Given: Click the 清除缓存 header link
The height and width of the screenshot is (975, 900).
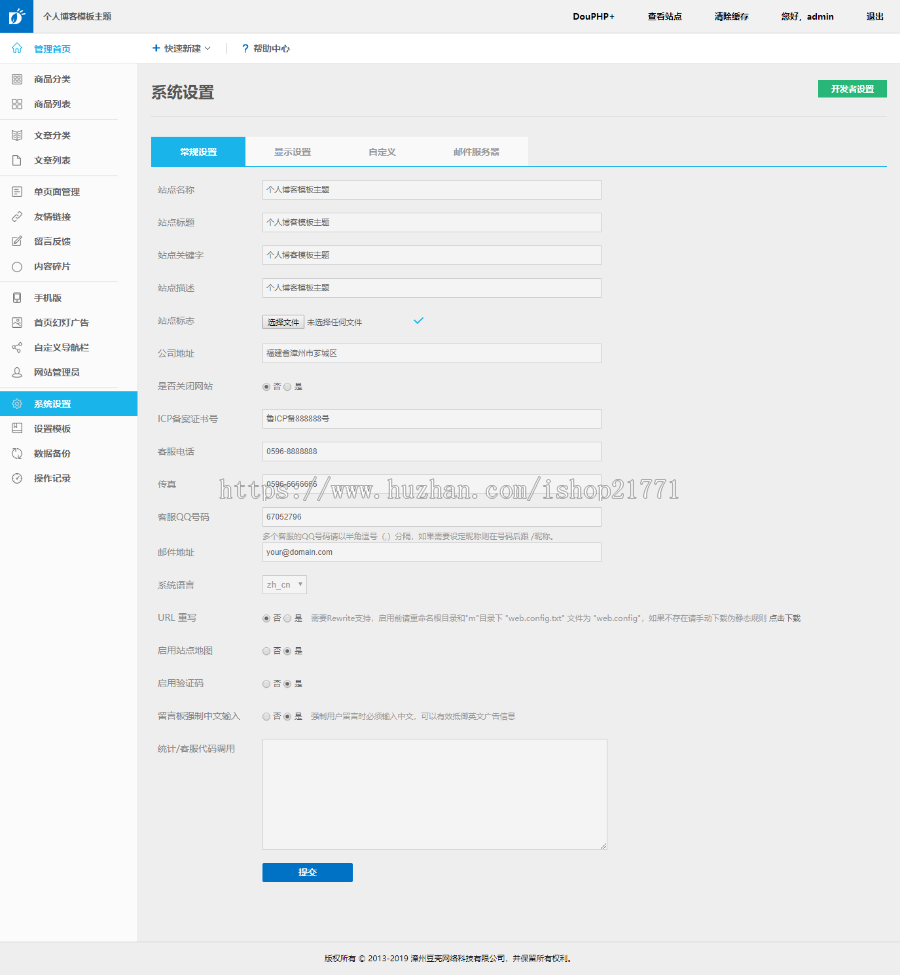Looking at the screenshot, I should pos(731,16).
